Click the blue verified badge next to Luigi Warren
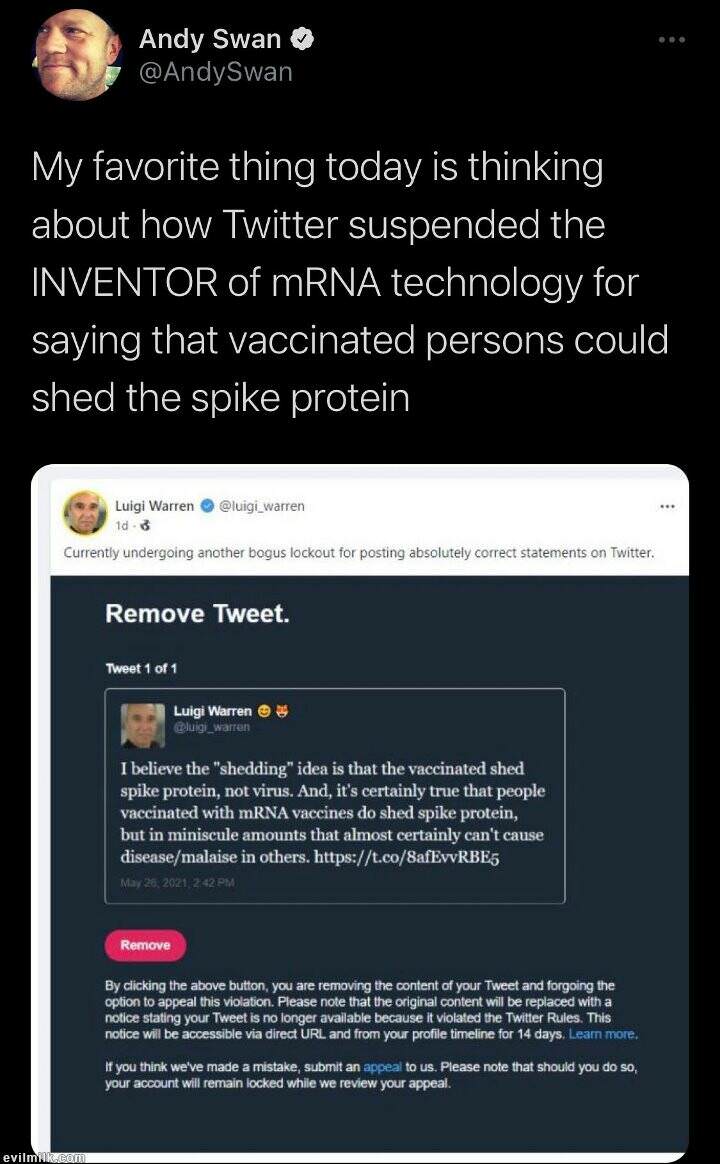This screenshot has width=720, height=1164. (207, 506)
